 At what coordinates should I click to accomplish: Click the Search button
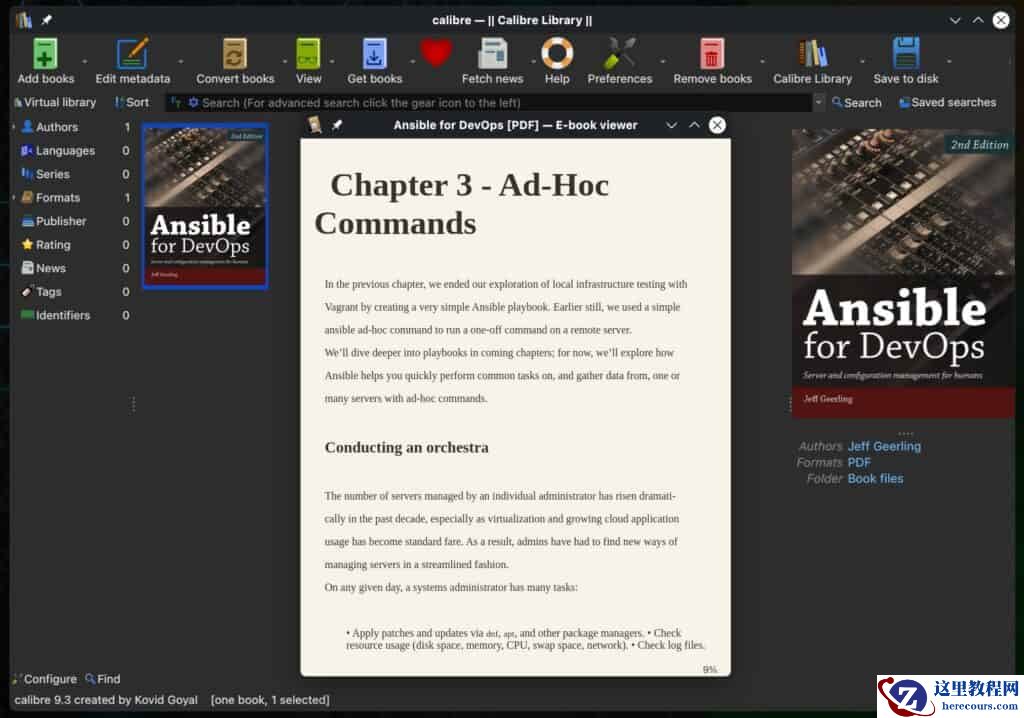(x=857, y=103)
